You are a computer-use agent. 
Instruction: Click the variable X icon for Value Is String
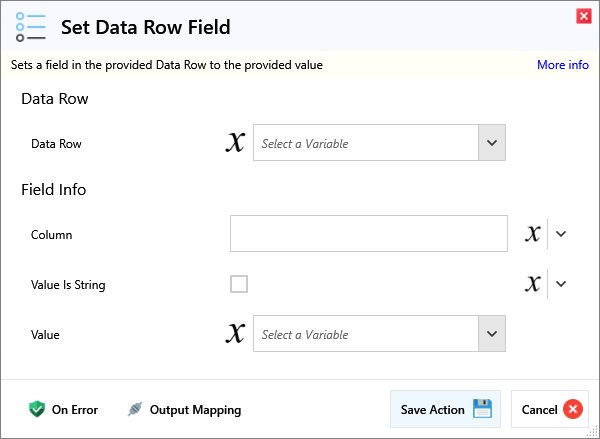click(x=533, y=284)
